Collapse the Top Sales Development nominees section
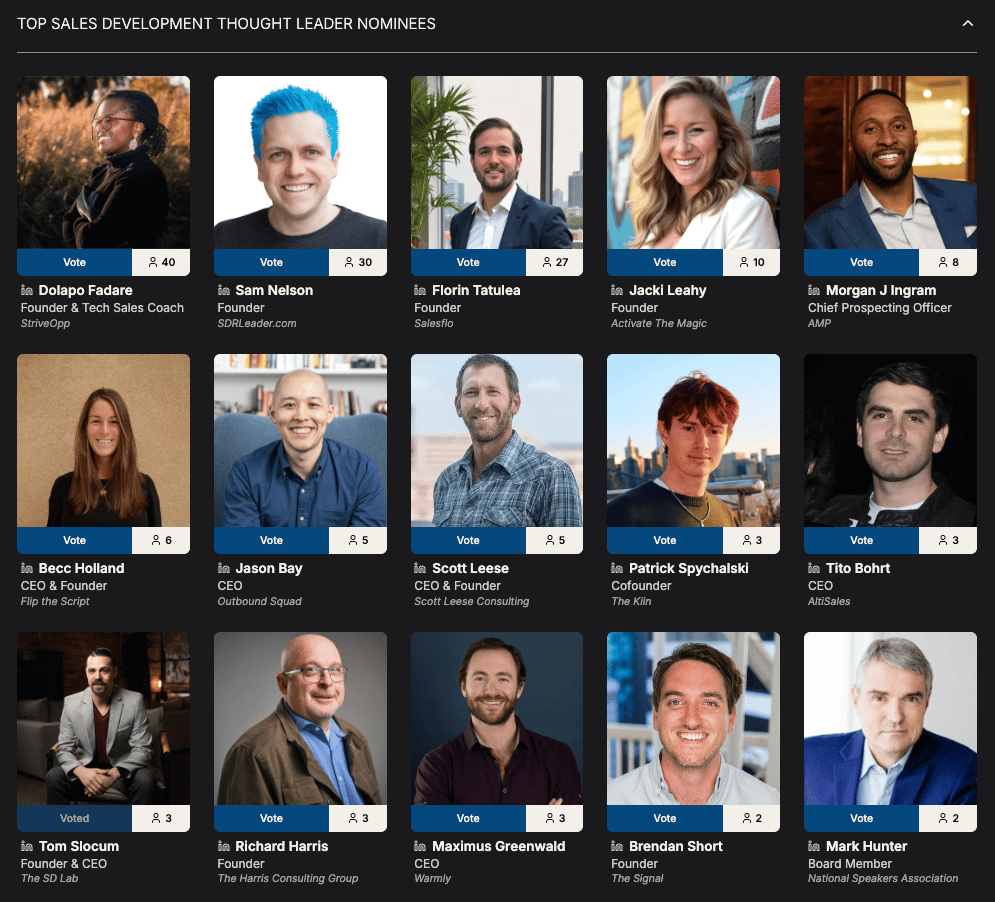The image size is (995, 902). pyautogui.click(x=967, y=23)
